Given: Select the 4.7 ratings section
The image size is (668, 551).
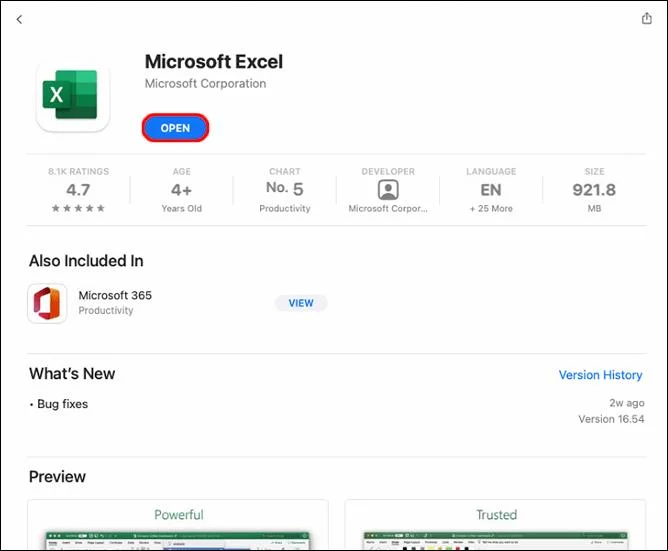Looking at the screenshot, I should click(x=78, y=189).
